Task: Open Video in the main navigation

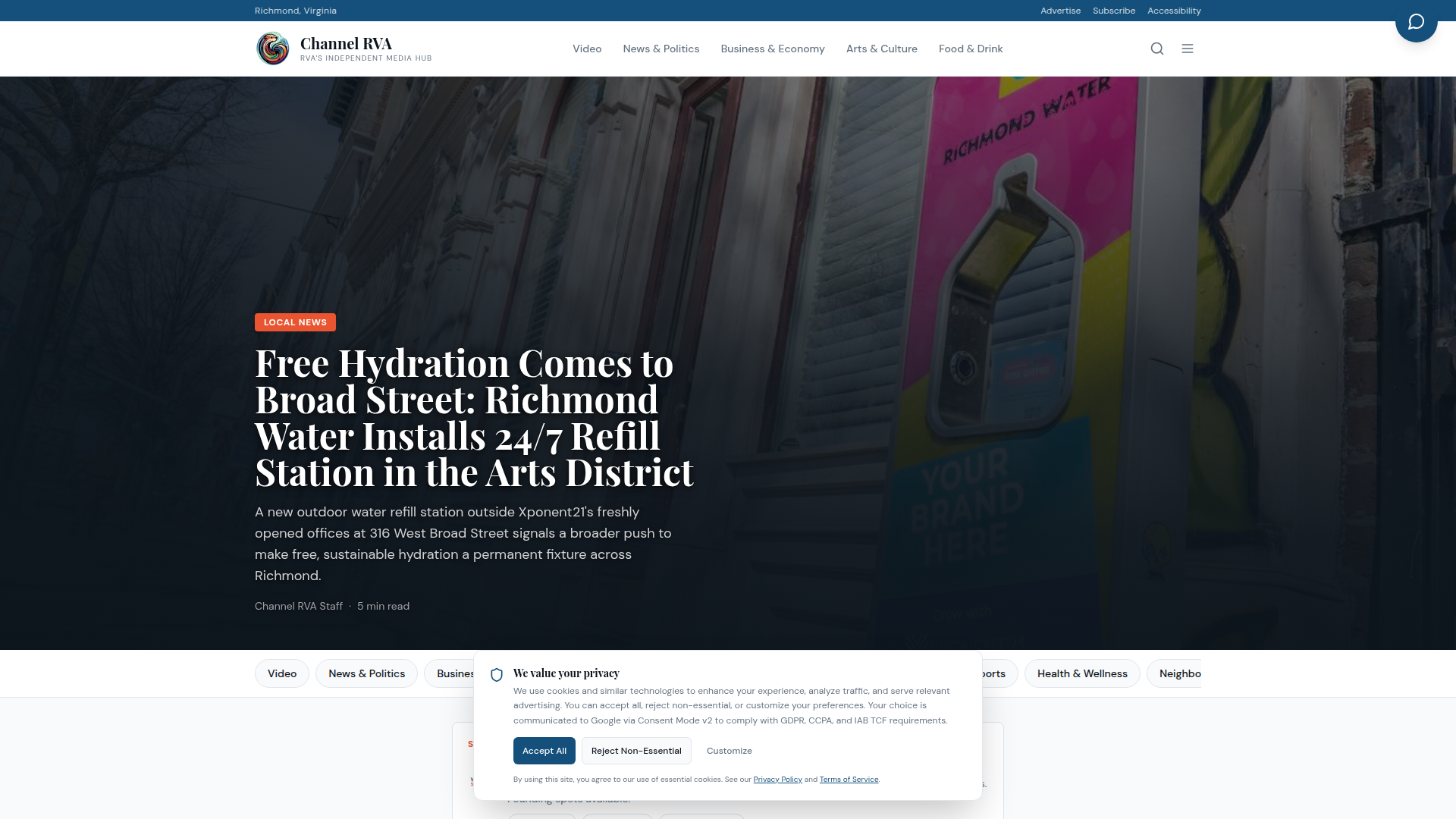Action: coord(587,49)
